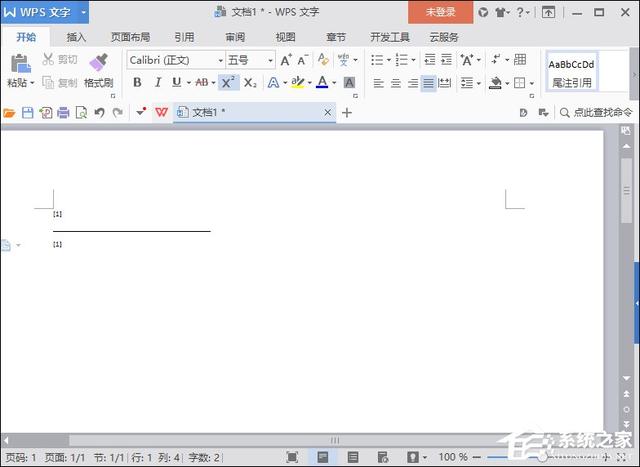Toggle Superscript X² button
Viewport: 640px width, 467px height.
228,83
